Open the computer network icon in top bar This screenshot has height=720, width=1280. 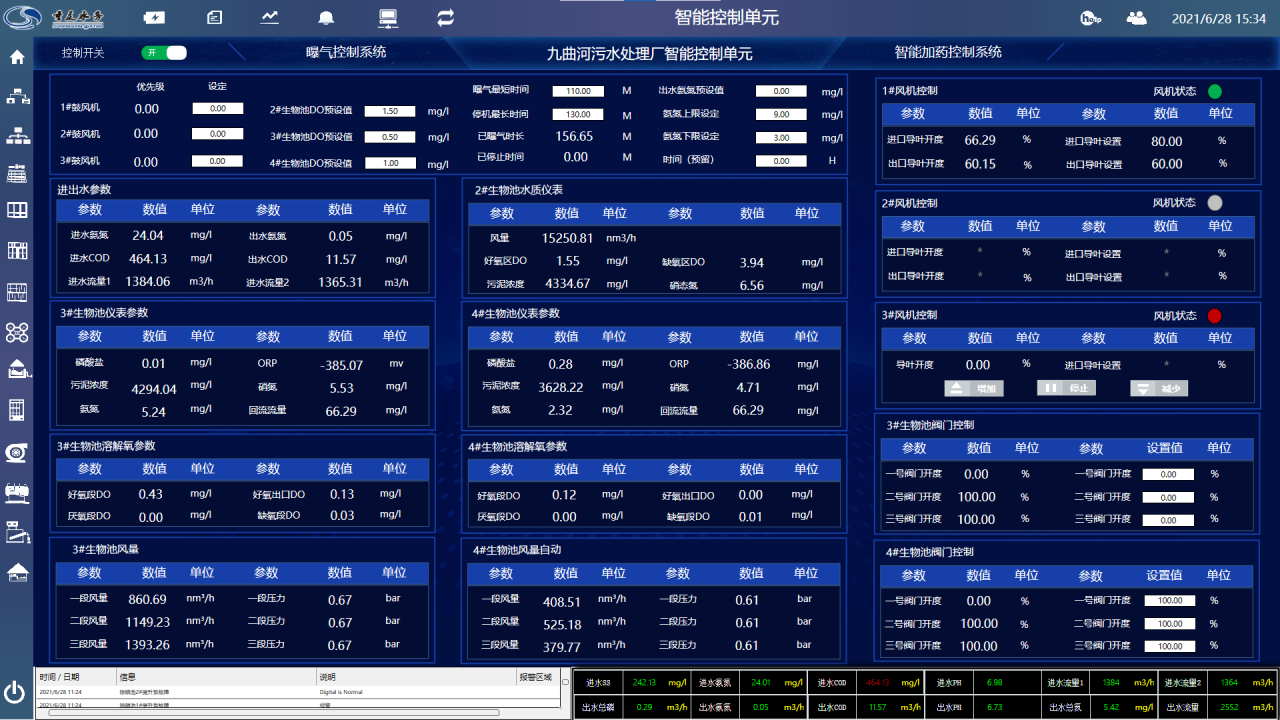click(x=388, y=17)
